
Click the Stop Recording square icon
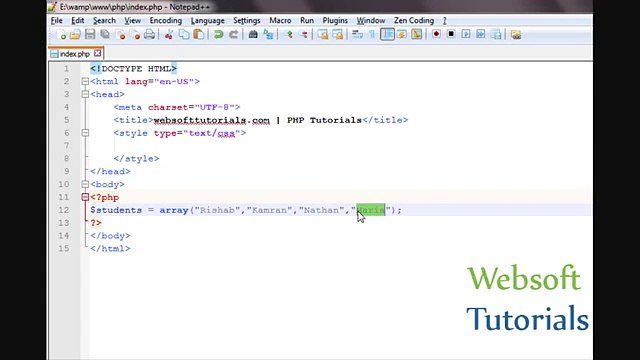451,34
